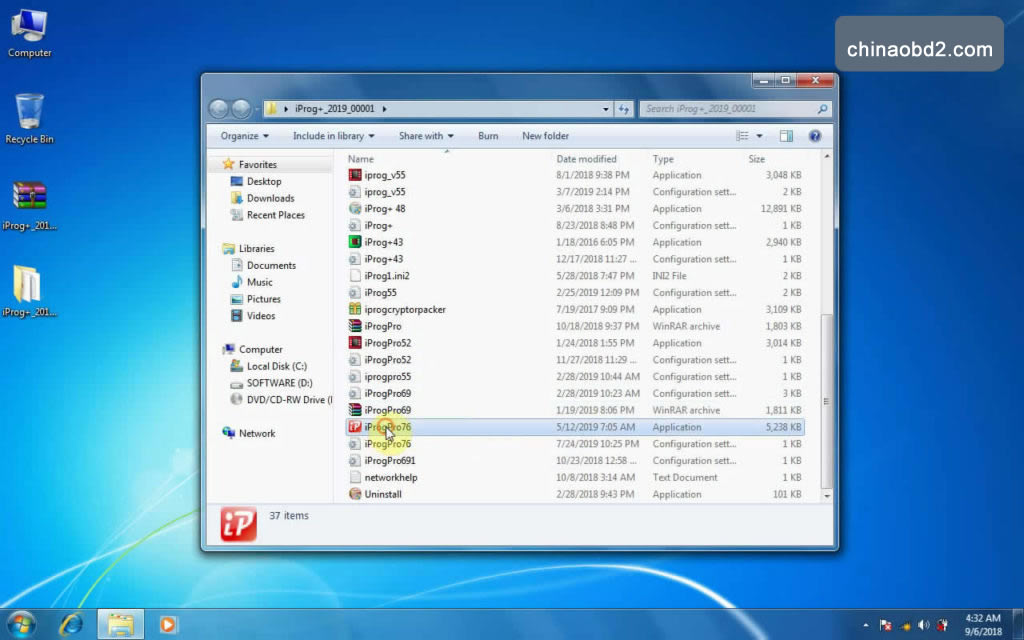
Task: Select Computer in the navigation pane
Action: [x=261, y=349]
